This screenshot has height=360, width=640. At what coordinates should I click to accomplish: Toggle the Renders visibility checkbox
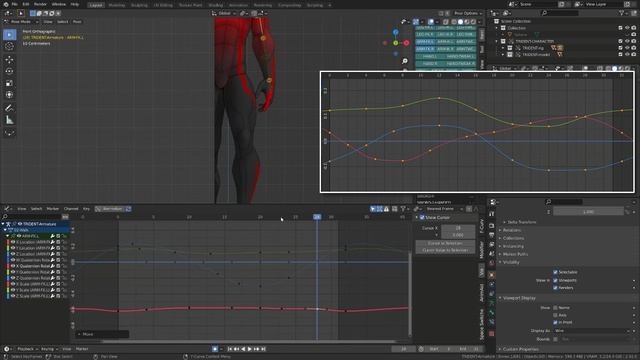[x=555, y=288]
